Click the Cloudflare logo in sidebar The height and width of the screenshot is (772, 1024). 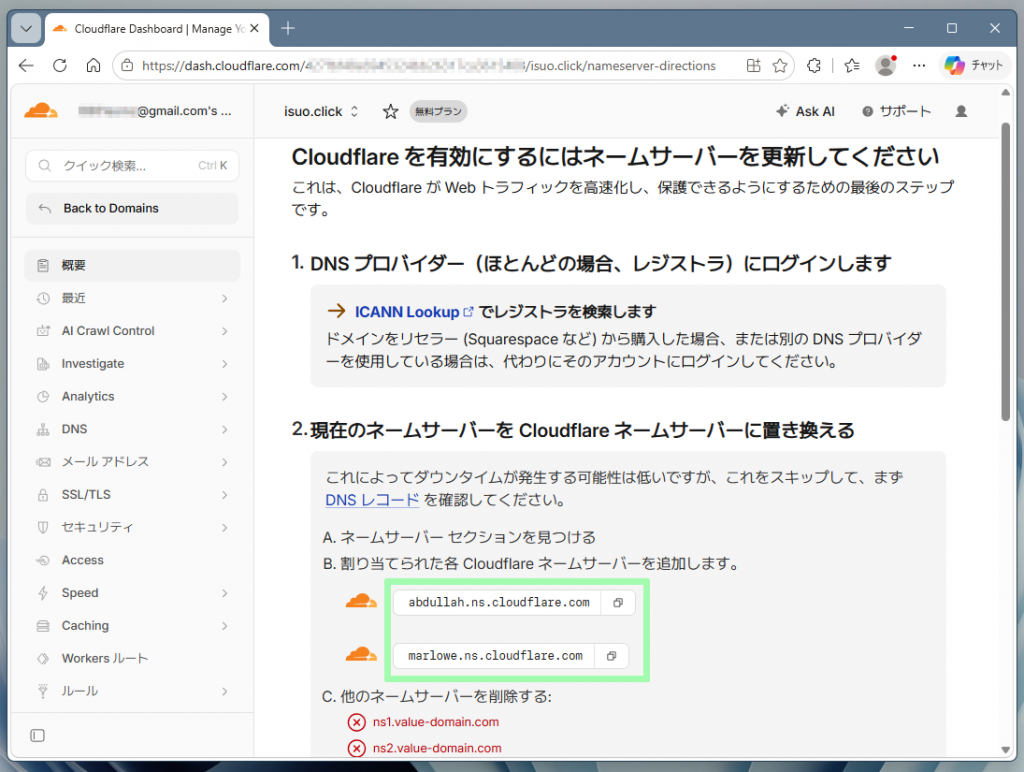pyautogui.click(x=40, y=110)
